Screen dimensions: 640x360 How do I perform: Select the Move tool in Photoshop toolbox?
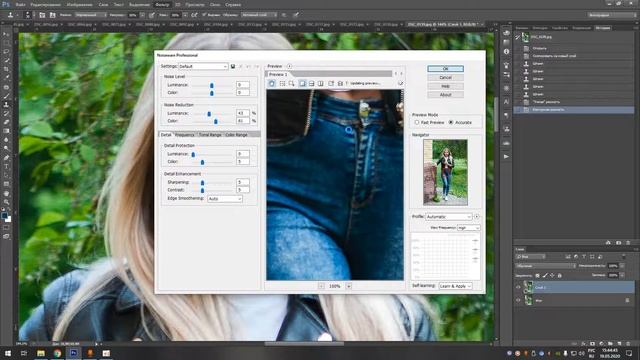click(x=6, y=34)
